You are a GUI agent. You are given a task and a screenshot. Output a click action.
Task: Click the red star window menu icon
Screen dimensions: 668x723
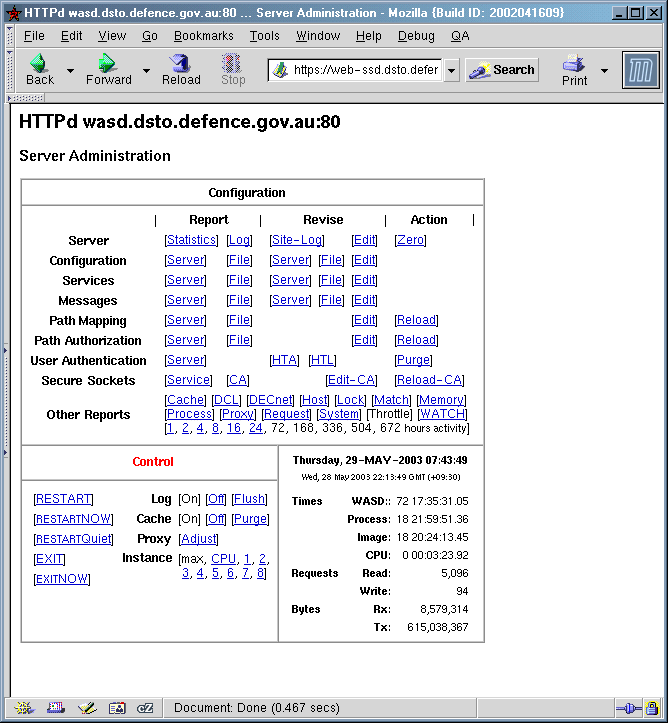point(13,13)
